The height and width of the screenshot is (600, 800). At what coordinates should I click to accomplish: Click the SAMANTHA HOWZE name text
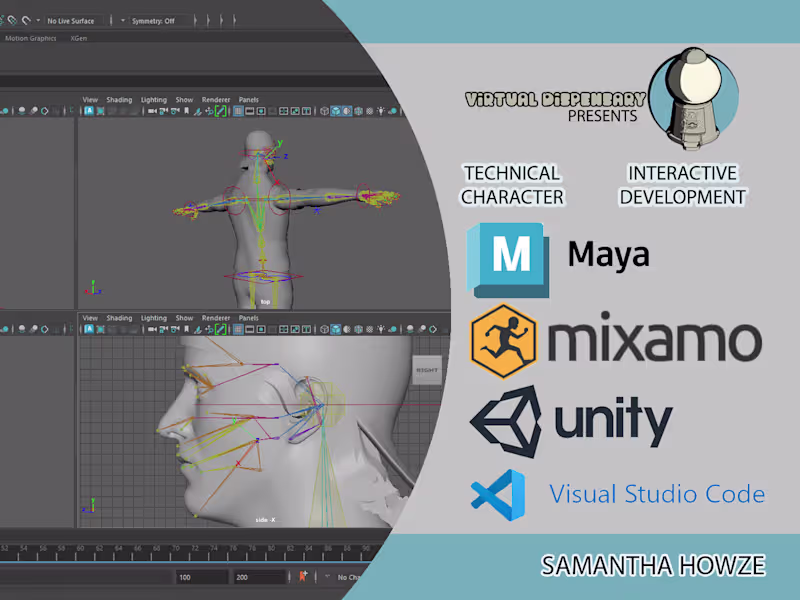[x=653, y=565]
